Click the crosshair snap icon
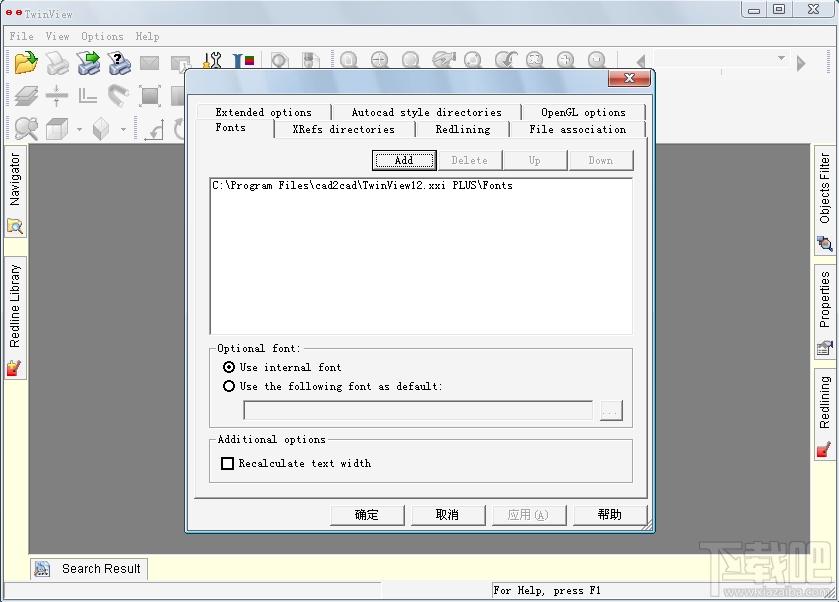The height and width of the screenshot is (602, 839). [57, 96]
